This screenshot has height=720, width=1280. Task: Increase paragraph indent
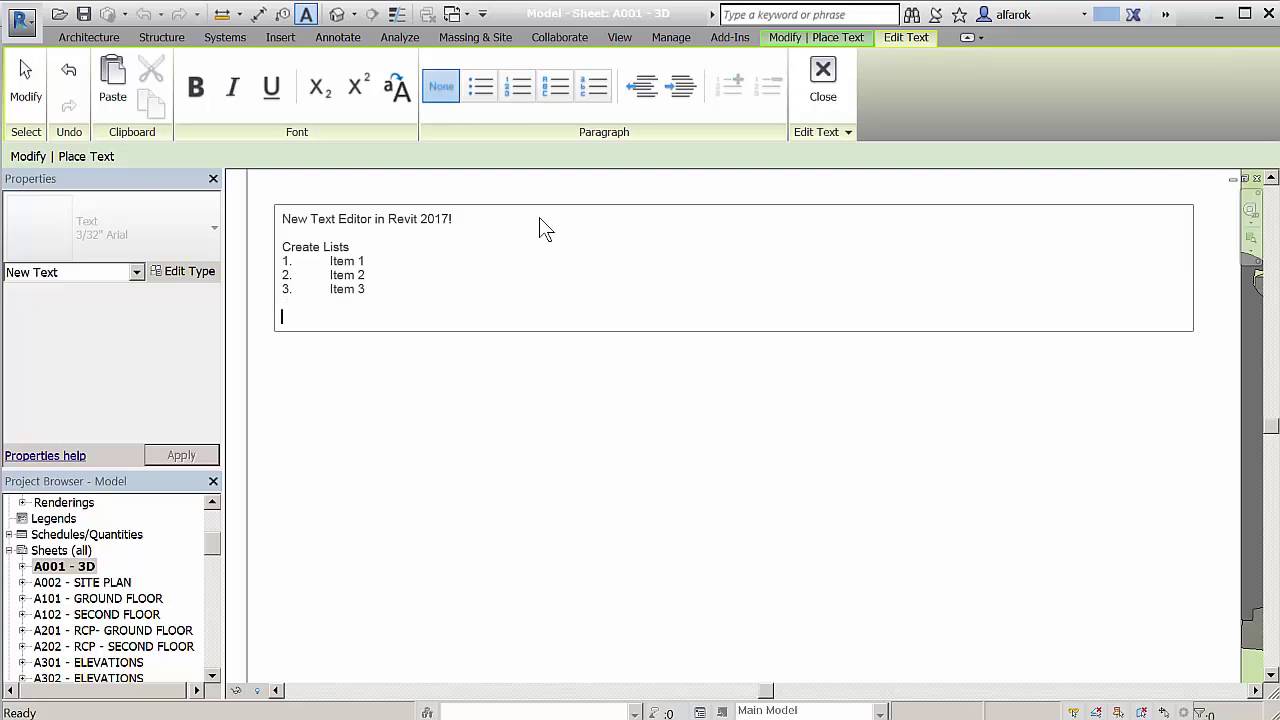[681, 87]
